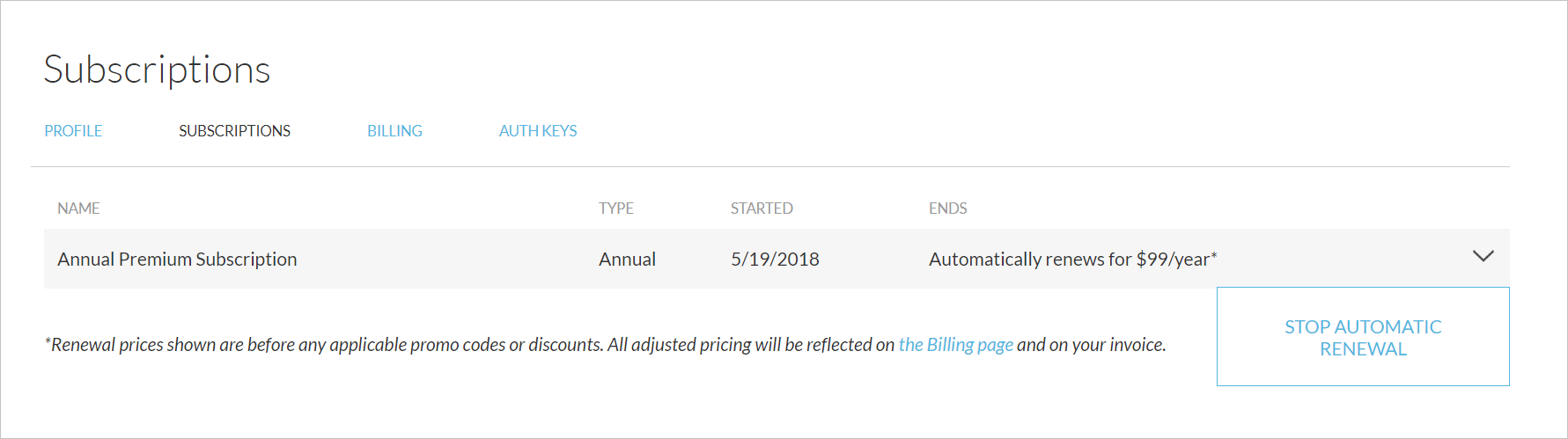
Task: Go to the AUTH KEYS tab
Action: [x=538, y=131]
